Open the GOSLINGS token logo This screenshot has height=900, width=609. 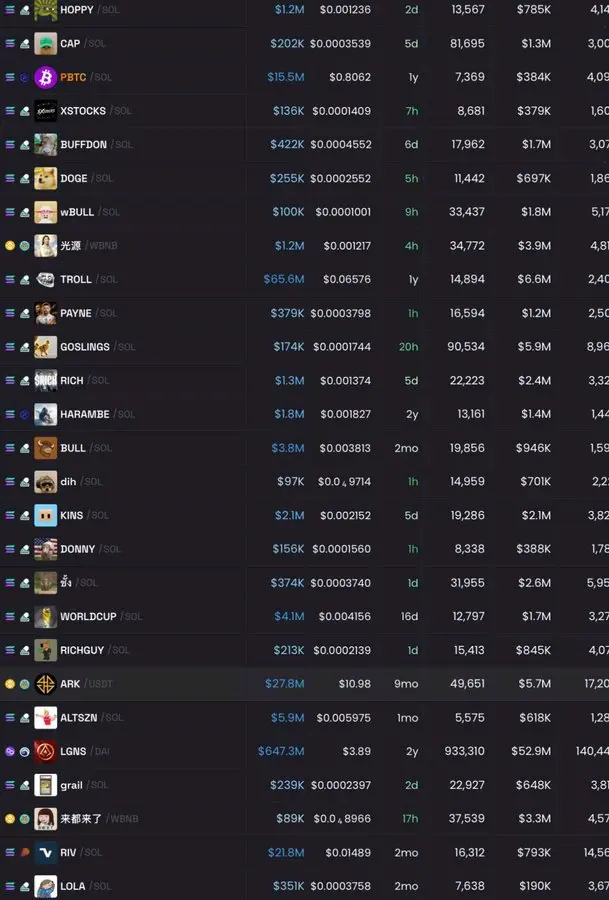(45, 347)
